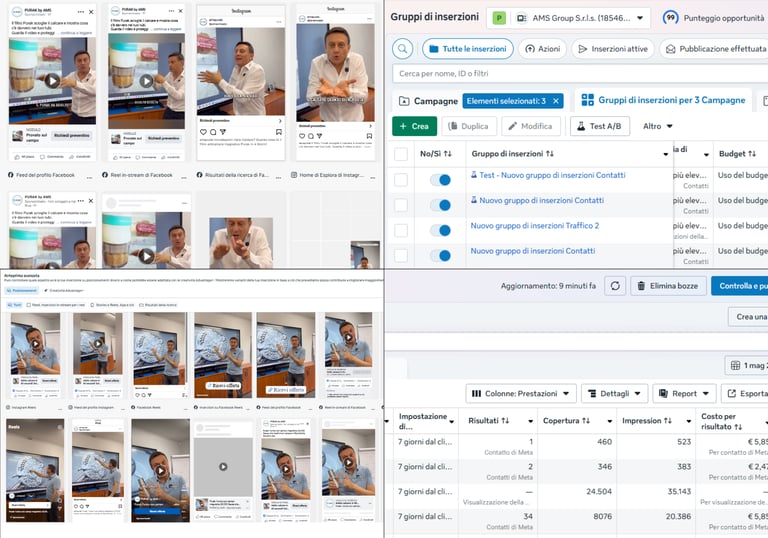Screen dimensions: 768x538
Task: Click the Home di Esplora Instagram preview thumbnail
Action: (x=336, y=83)
